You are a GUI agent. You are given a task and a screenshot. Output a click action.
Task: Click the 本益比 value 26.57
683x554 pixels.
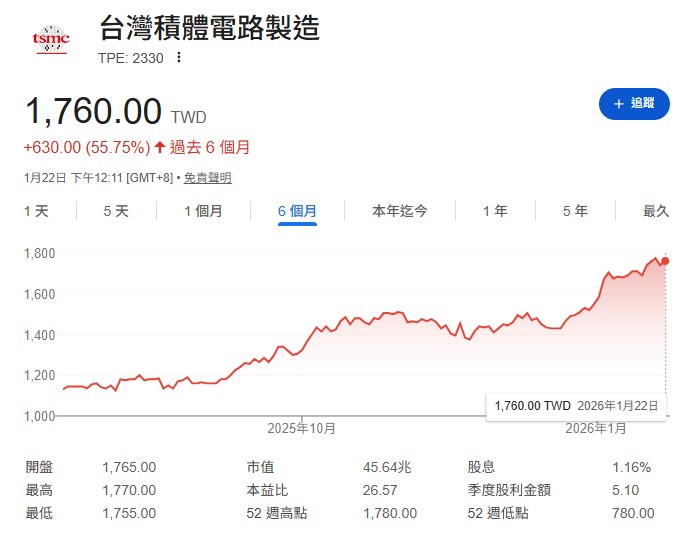tap(380, 490)
